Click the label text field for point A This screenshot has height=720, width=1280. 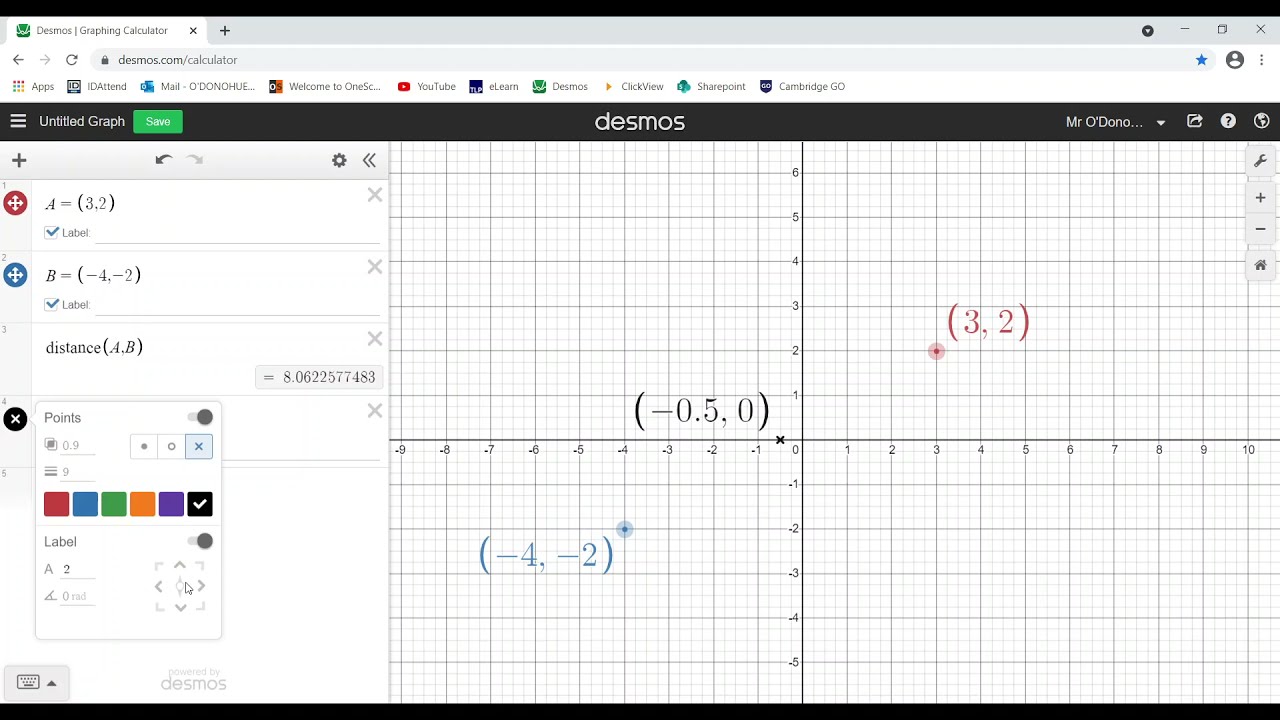[238, 233]
